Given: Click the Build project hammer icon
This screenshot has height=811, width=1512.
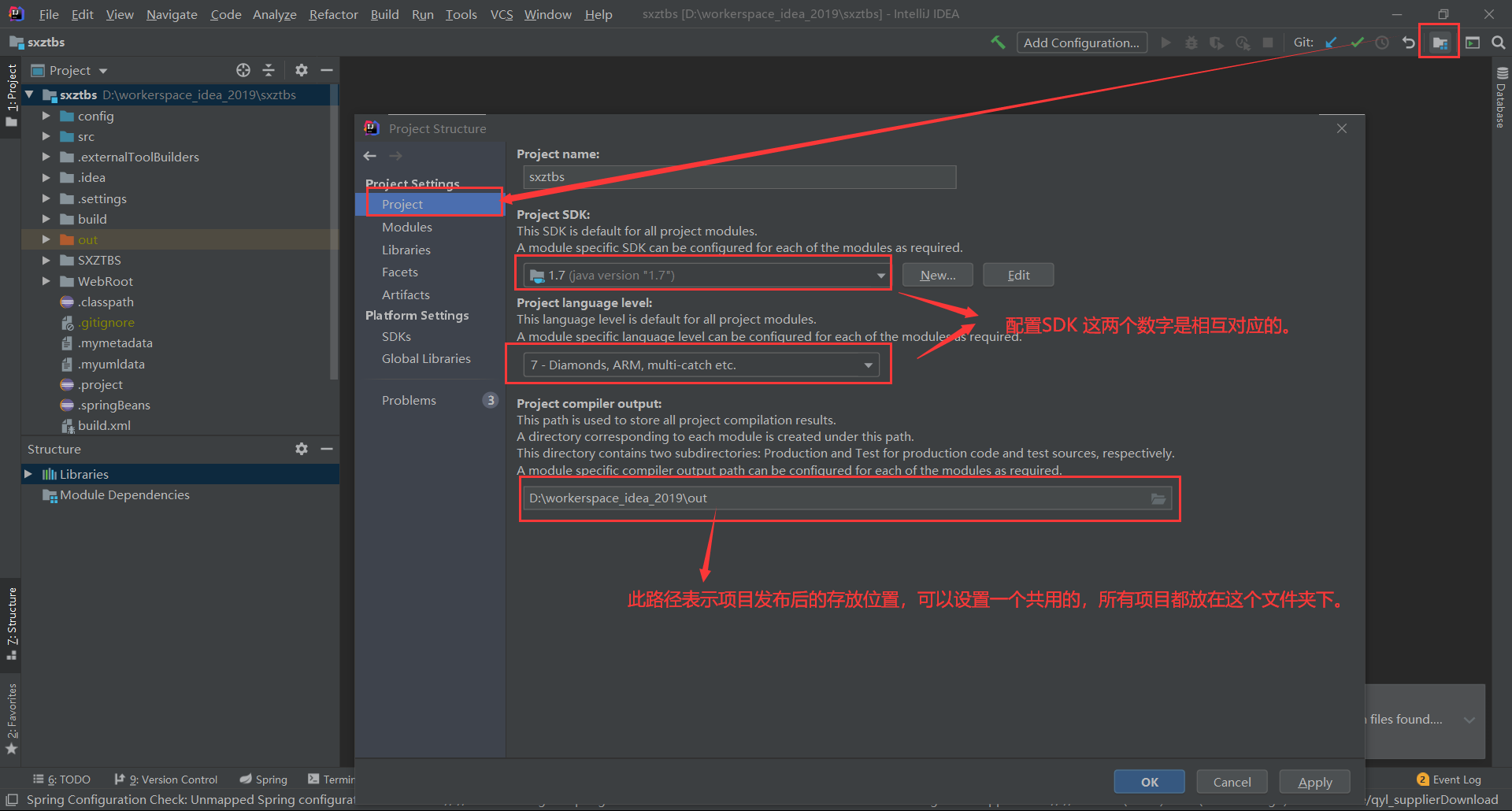Looking at the screenshot, I should [998, 43].
